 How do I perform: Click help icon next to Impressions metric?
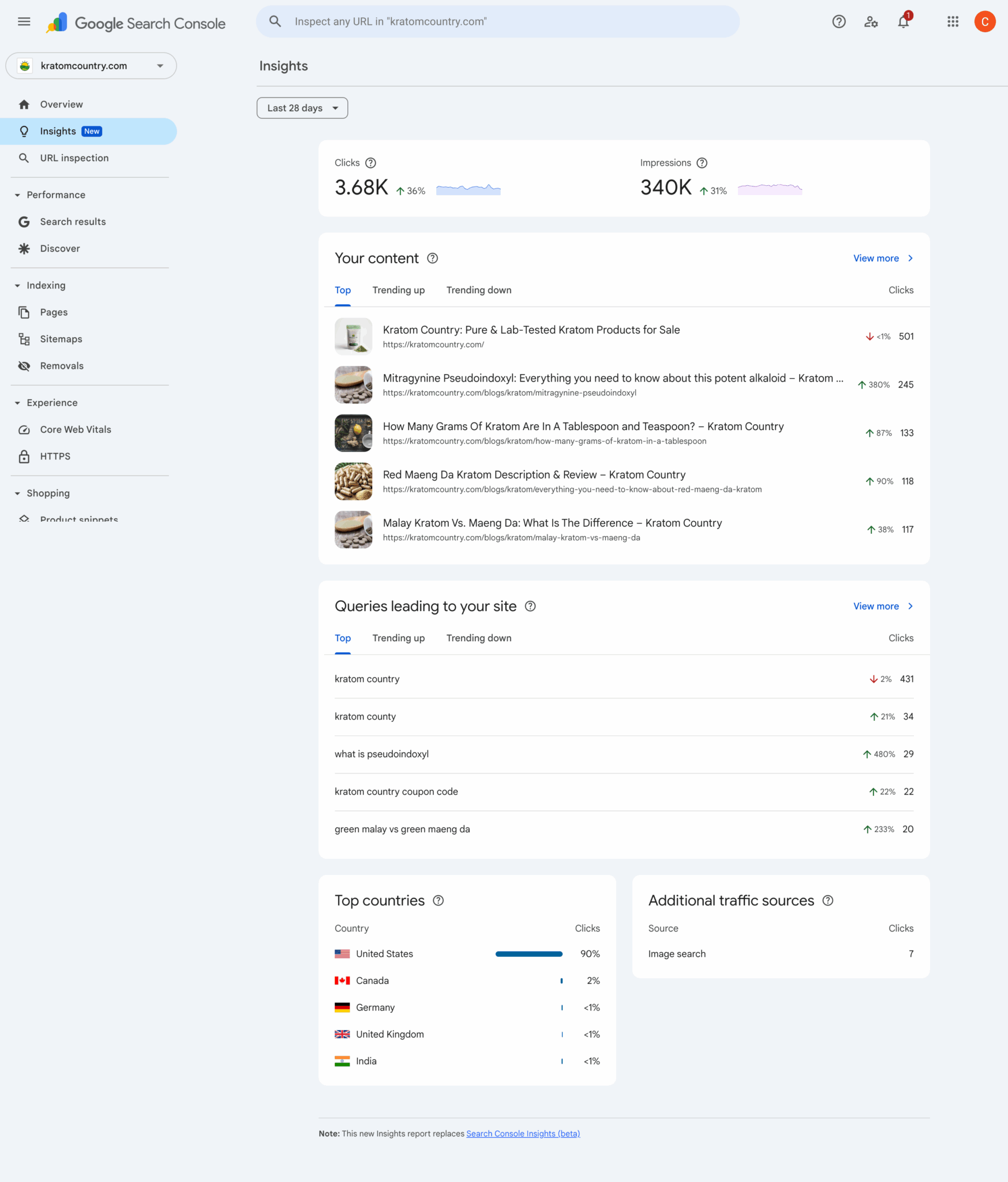(x=702, y=163)
